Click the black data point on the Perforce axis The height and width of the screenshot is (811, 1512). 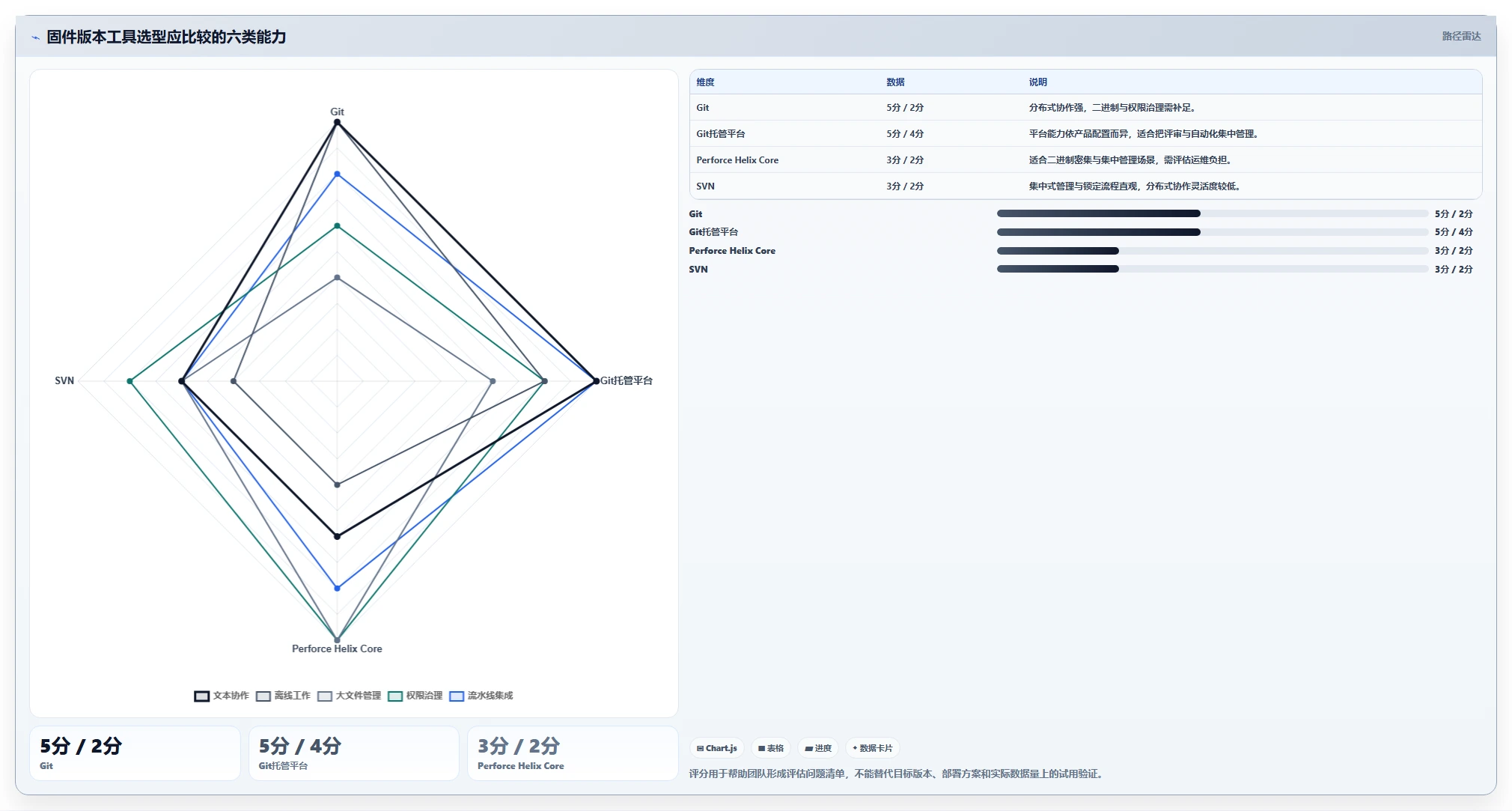(337, 536)
